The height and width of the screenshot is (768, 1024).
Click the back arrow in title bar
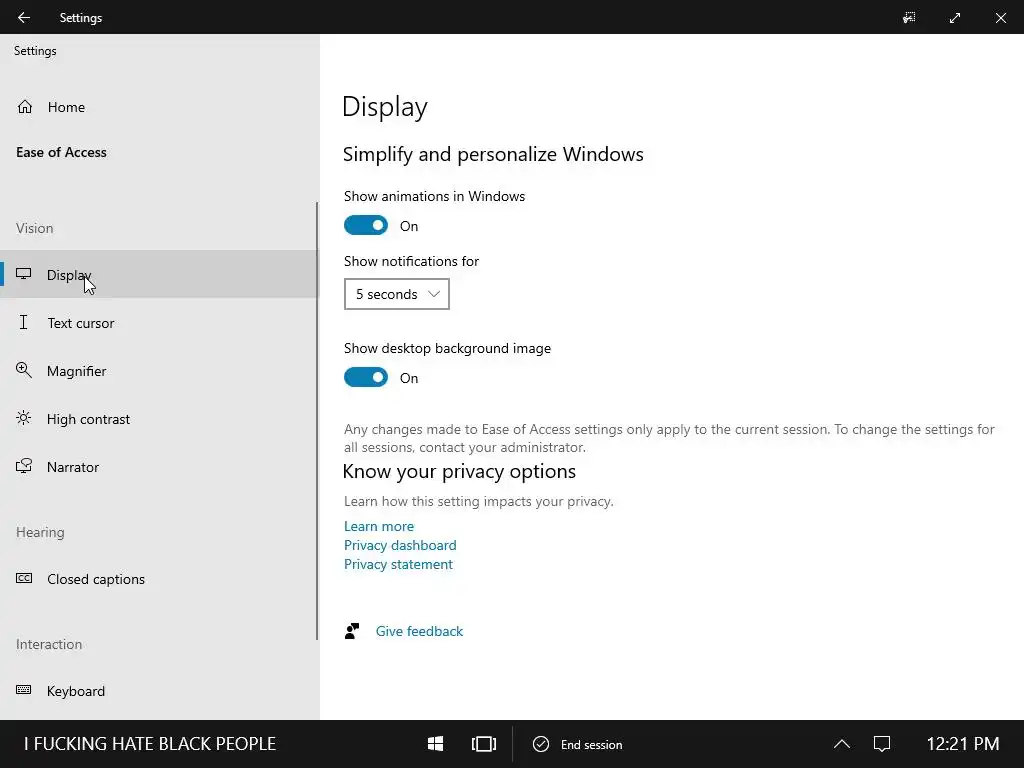[x=24, y=18]
